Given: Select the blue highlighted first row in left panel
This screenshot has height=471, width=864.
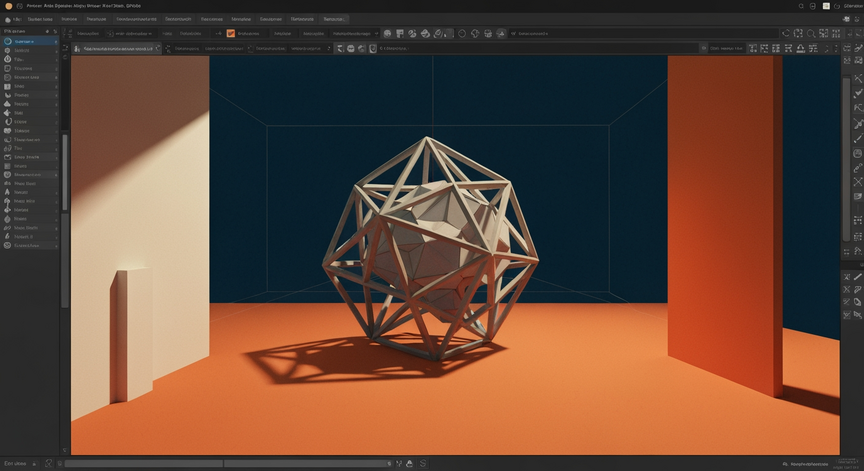Looking at the screenshot, I should [30, 41].
